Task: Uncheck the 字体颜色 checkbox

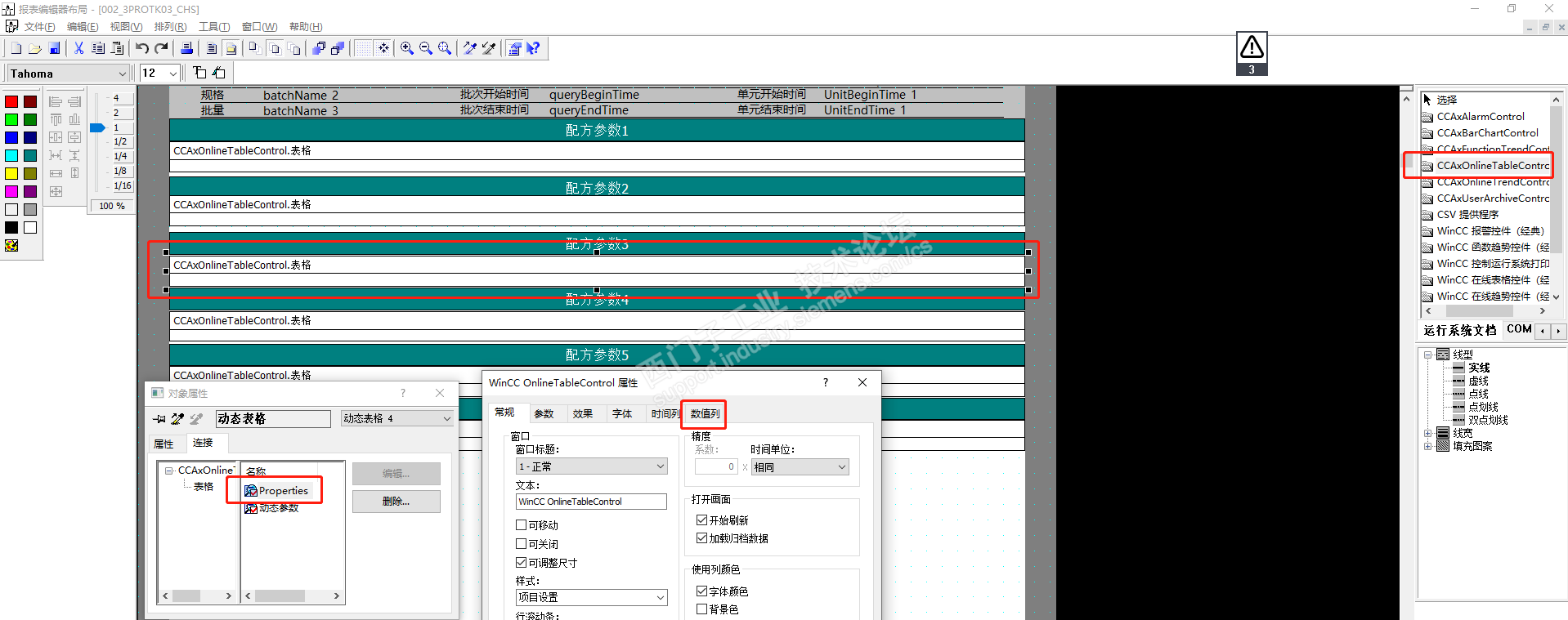Action: pyautogui.click(x=701, y=591)
